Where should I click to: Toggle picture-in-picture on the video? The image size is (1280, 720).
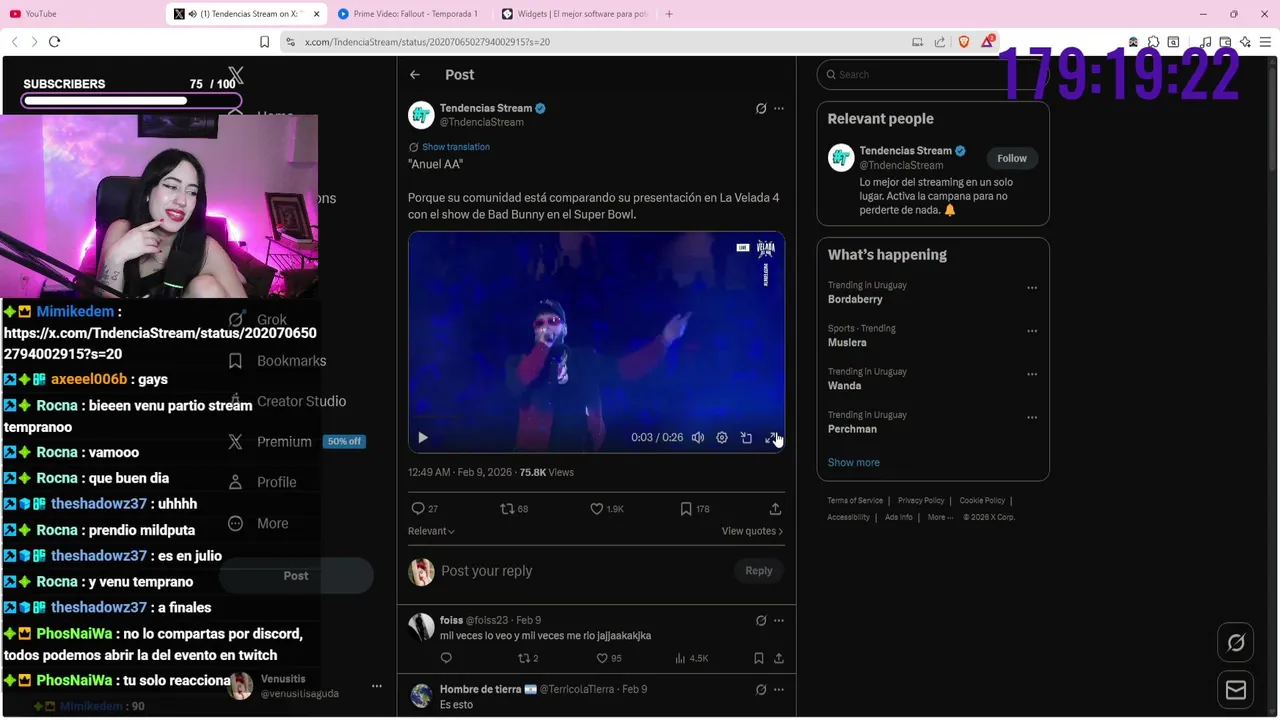746,438
